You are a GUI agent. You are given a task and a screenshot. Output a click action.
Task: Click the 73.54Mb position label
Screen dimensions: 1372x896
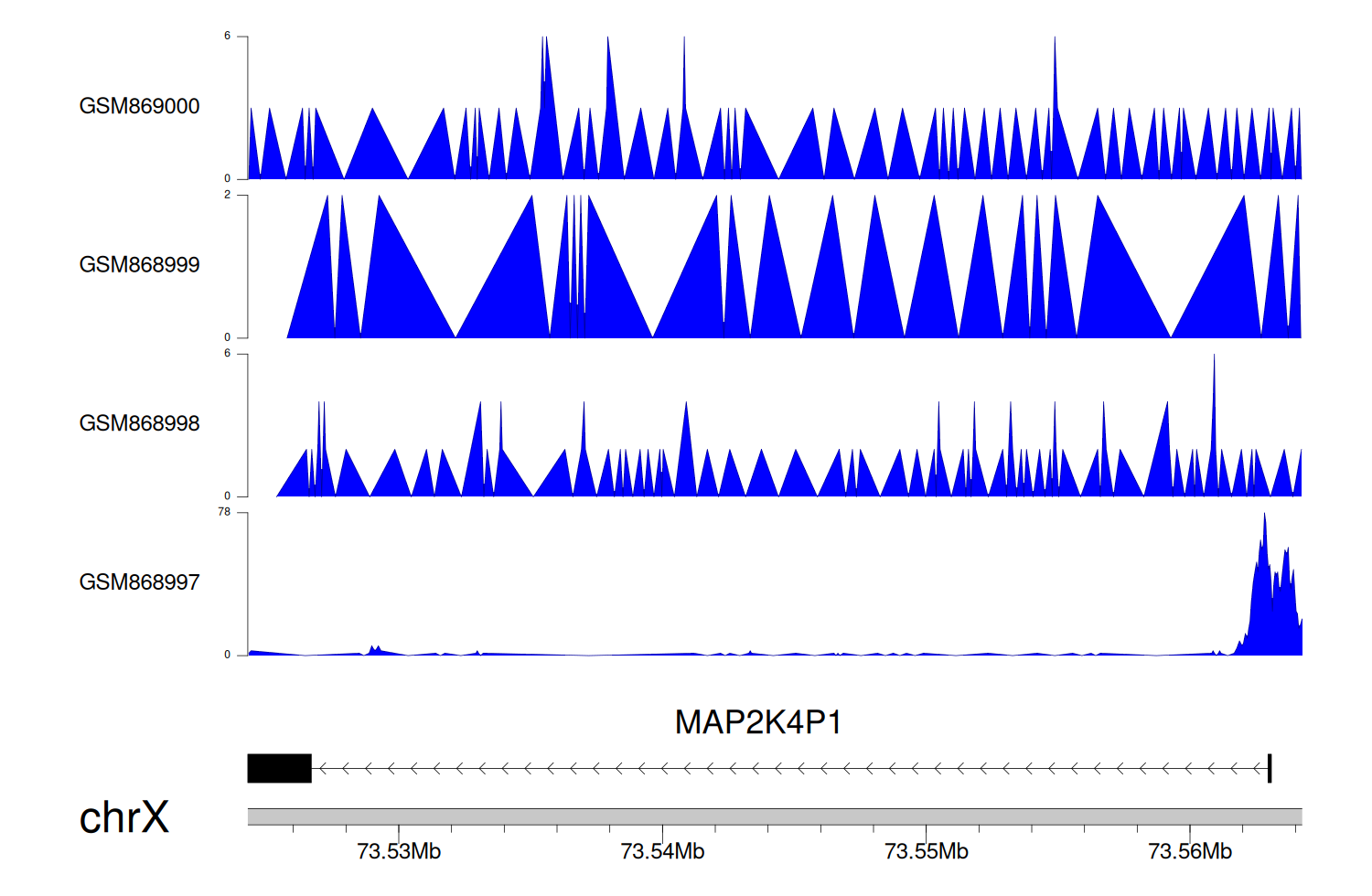coord(662,852)
